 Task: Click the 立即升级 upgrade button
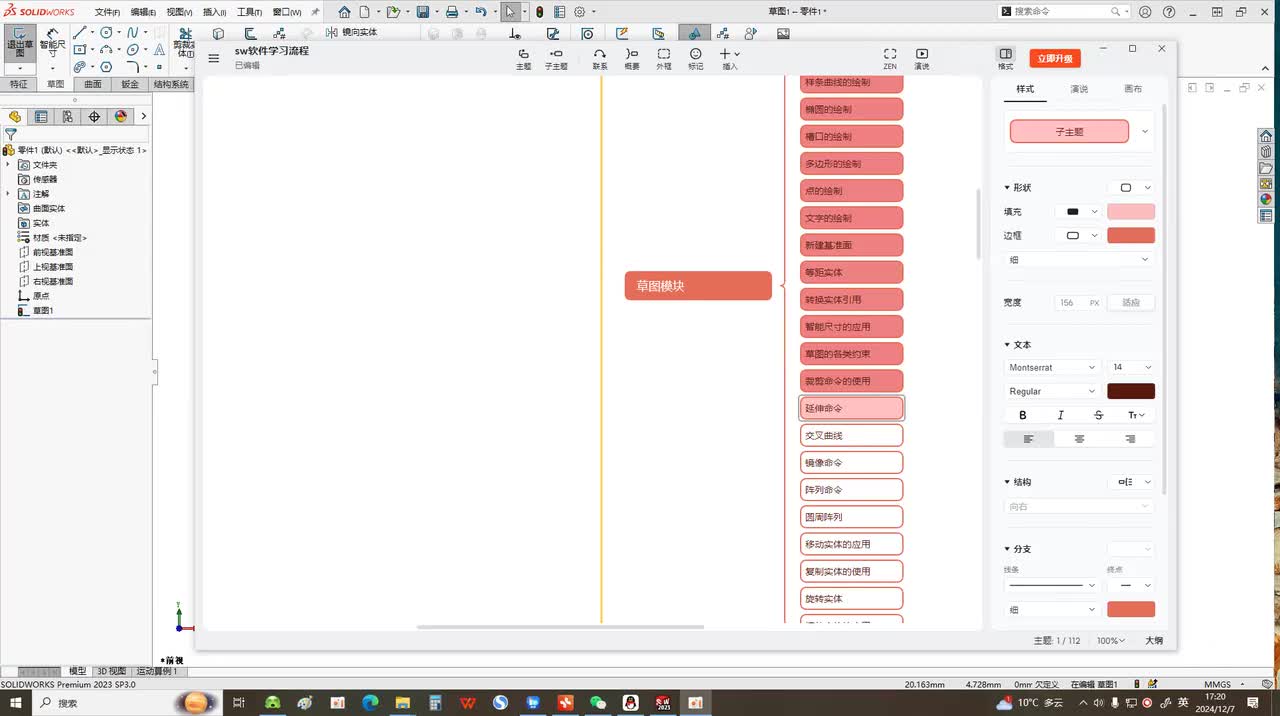tap(1055, 59)
